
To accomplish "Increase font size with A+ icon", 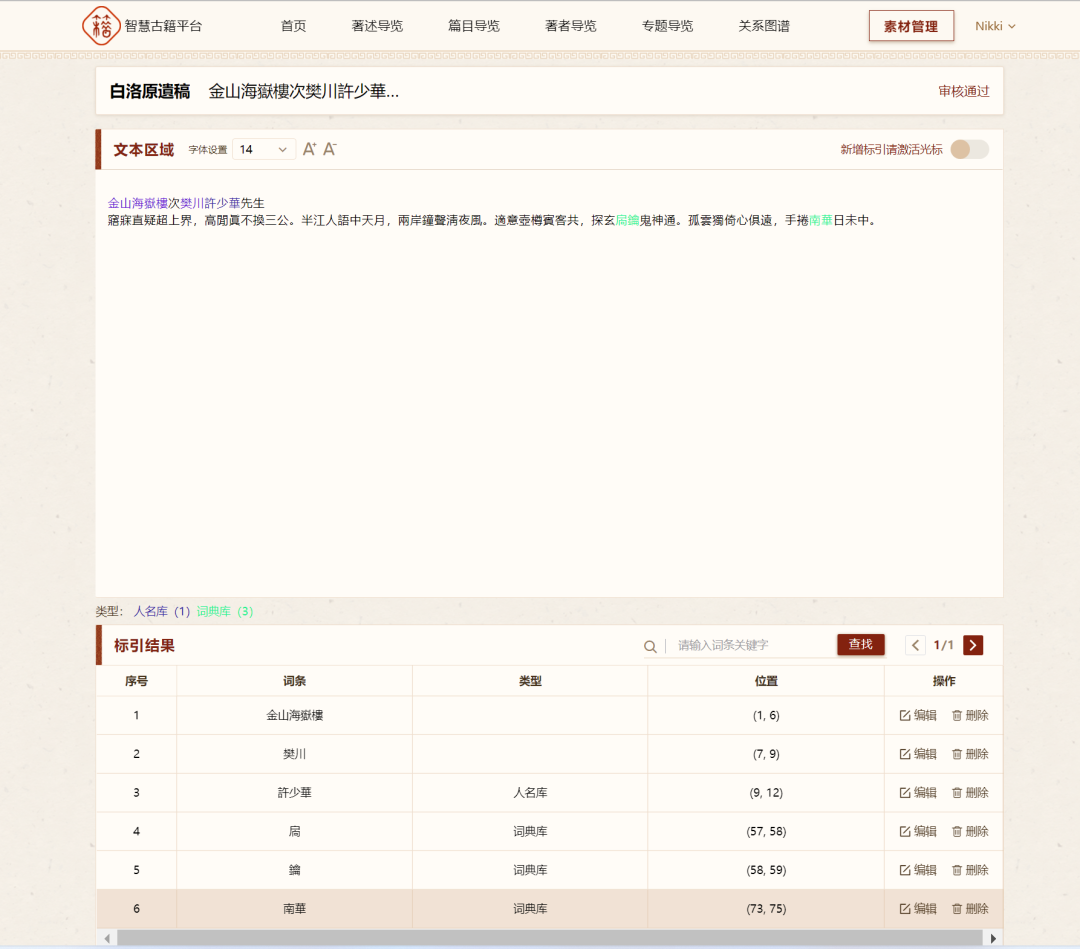I will point(309,149).
